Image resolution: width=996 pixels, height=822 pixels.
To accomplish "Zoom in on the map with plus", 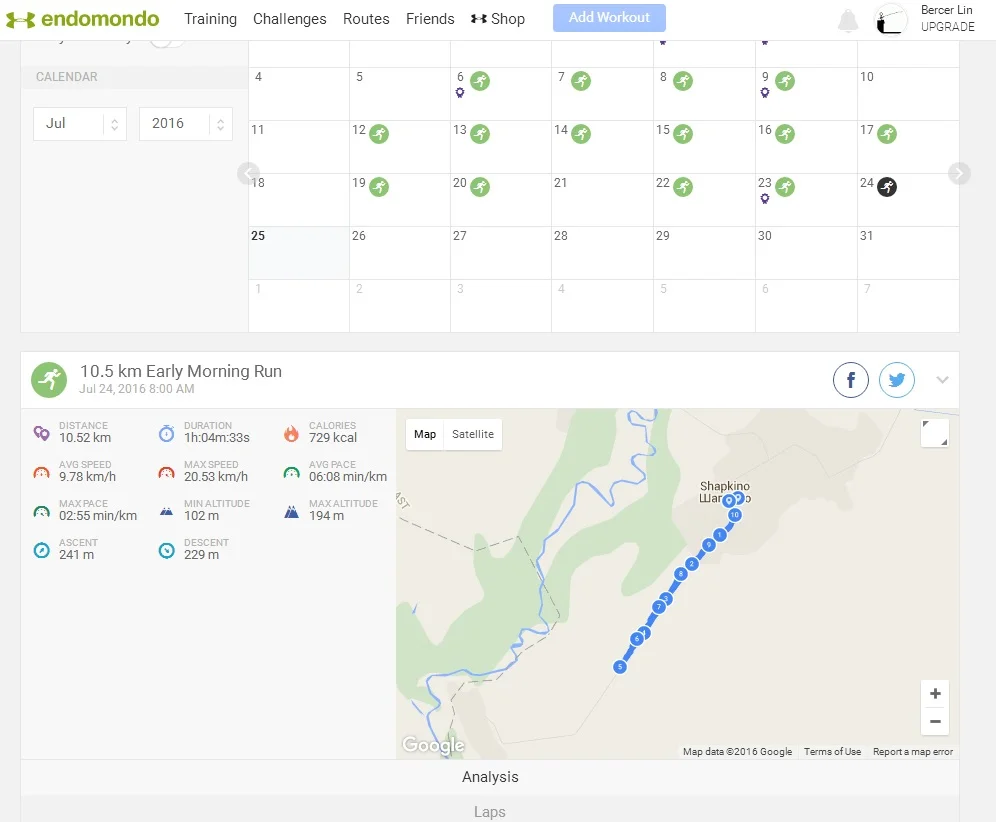I will 935,694.
